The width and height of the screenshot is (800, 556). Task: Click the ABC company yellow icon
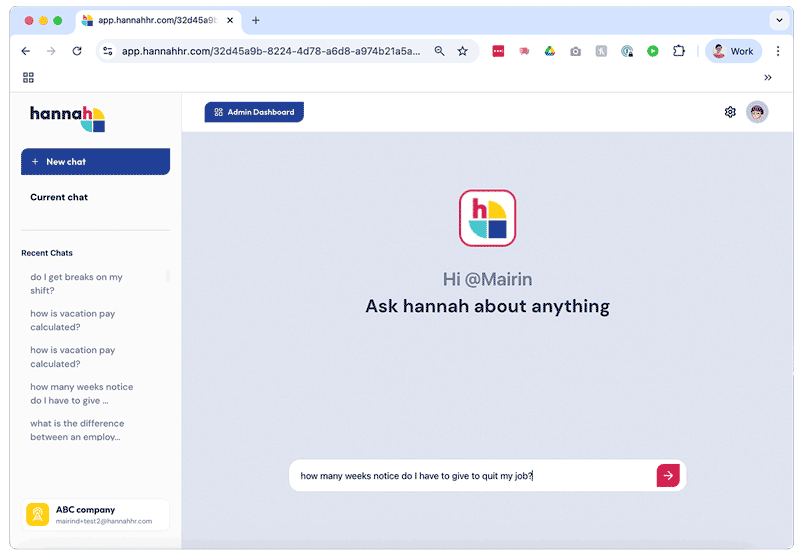tap(37, 514)
